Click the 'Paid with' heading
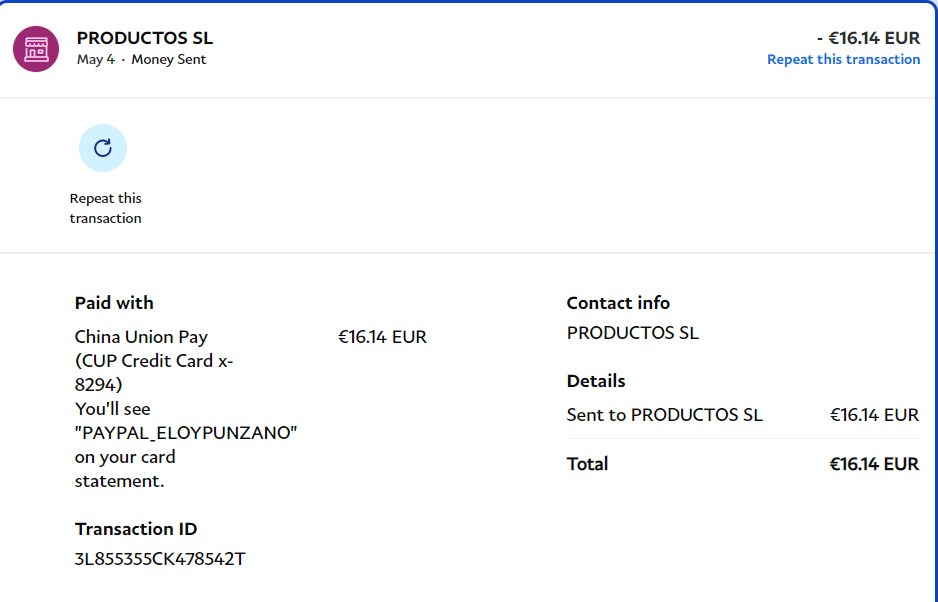Image resolution: width=938 pixels, height=602 pixels. pos(114,303)
